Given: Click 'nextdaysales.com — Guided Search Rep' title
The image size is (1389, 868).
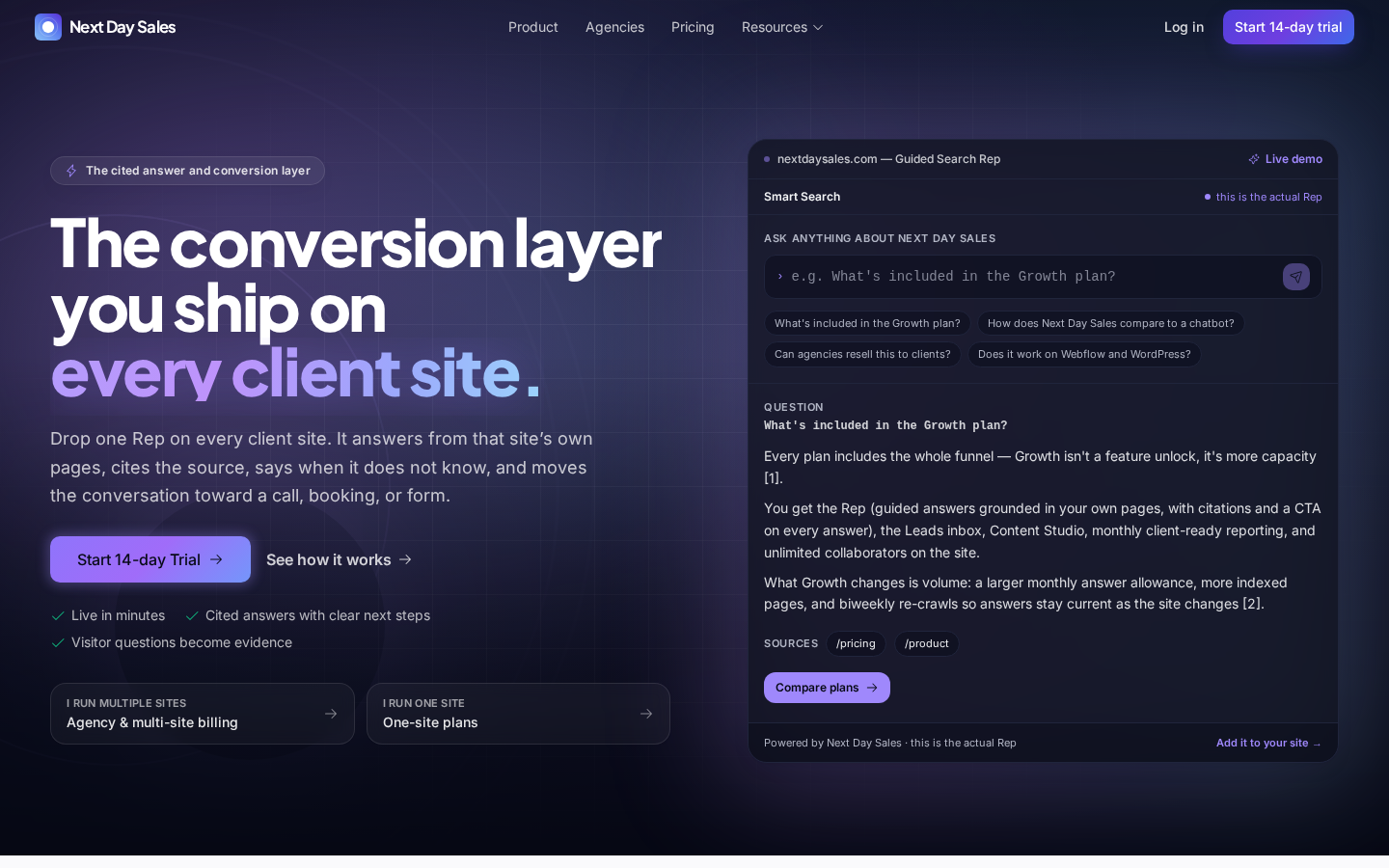Looking at the screenshot, I should tap(888, 159).
